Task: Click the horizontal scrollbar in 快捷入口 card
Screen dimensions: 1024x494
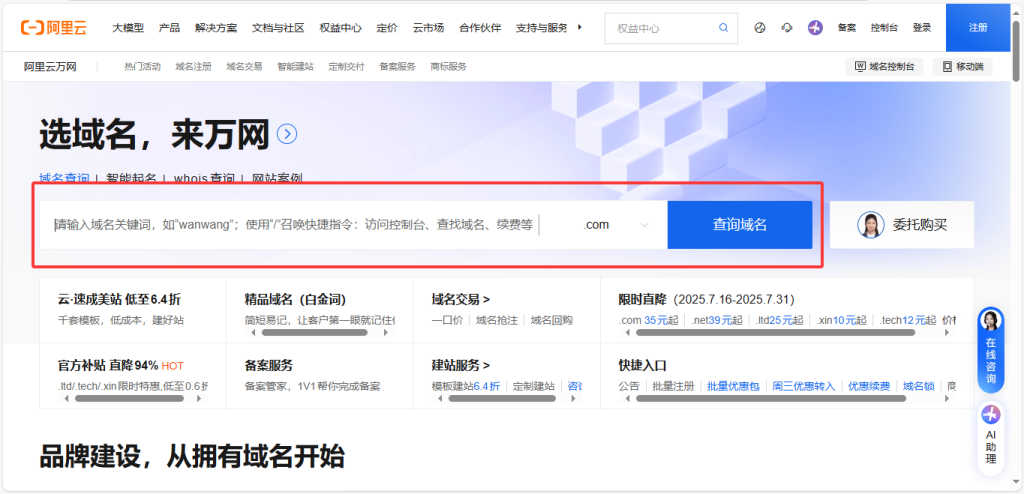Action: point(771,398)
